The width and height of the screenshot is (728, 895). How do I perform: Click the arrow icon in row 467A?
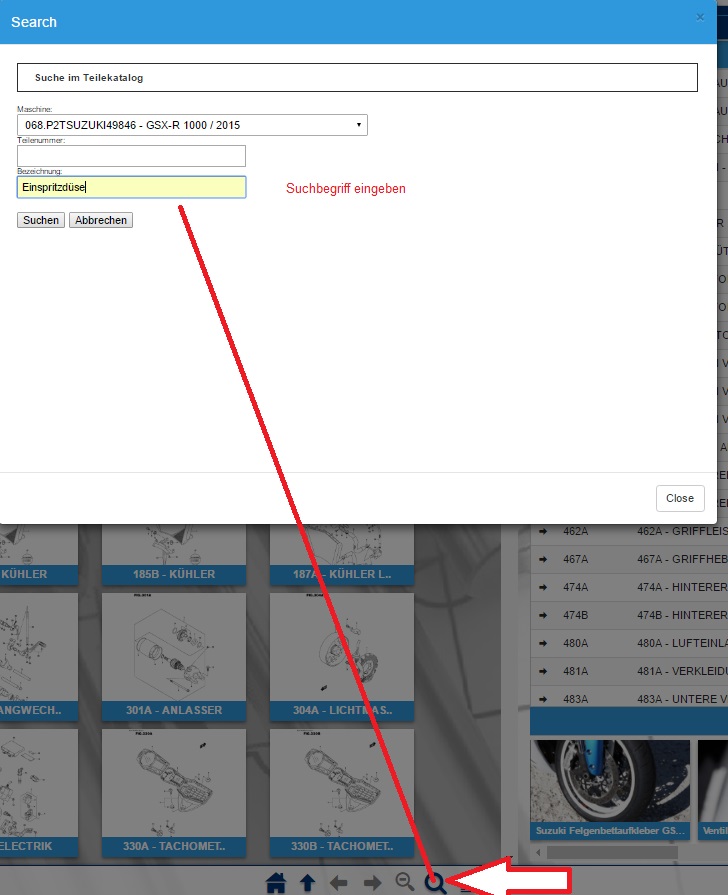click(543, 559)
